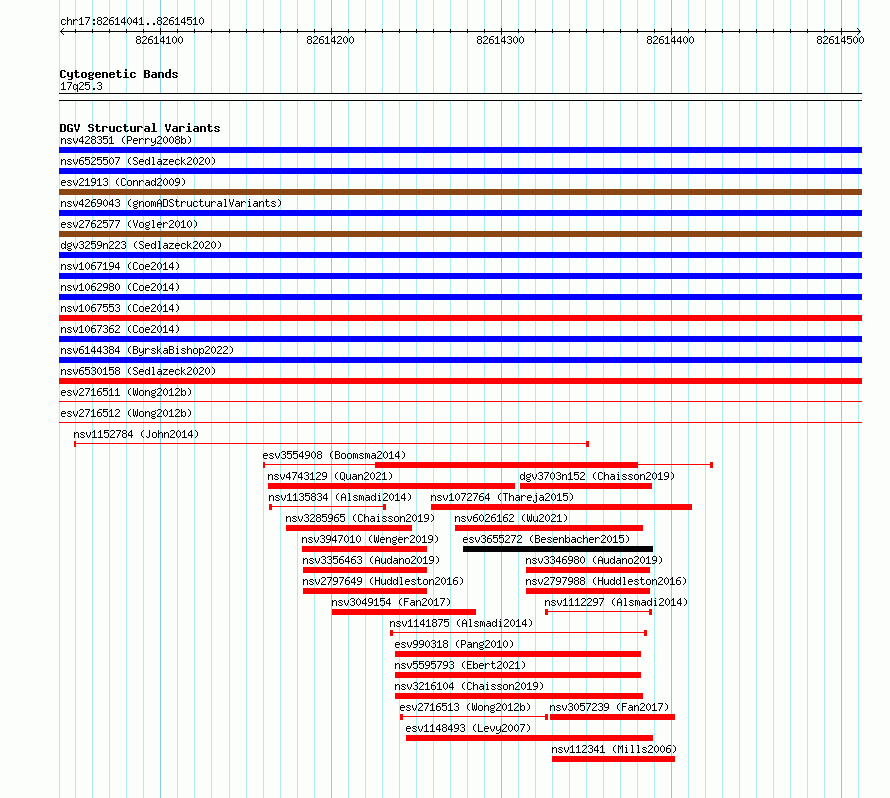Click the thin nsv1152784 variant line
This screenshot has width=890, height=798.
[x=331, y=444]
